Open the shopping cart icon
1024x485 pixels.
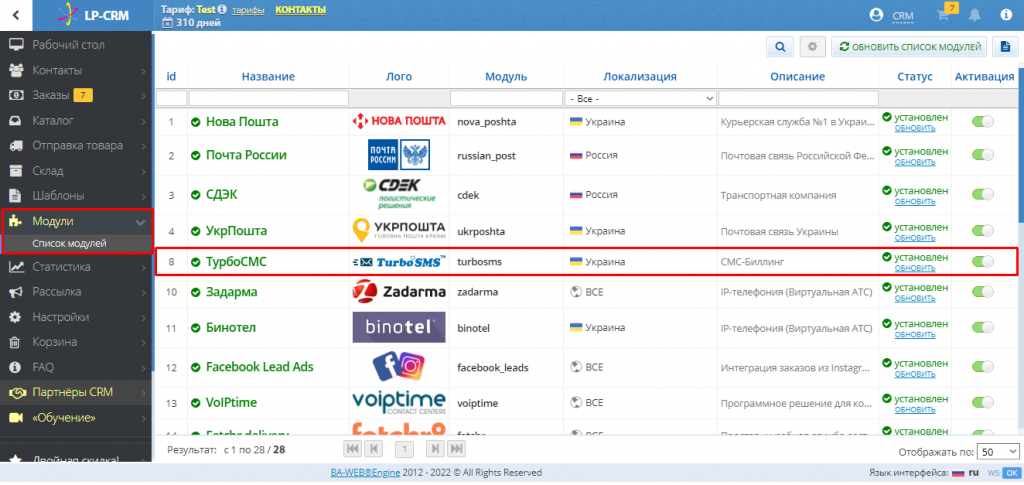coord(942,16)
